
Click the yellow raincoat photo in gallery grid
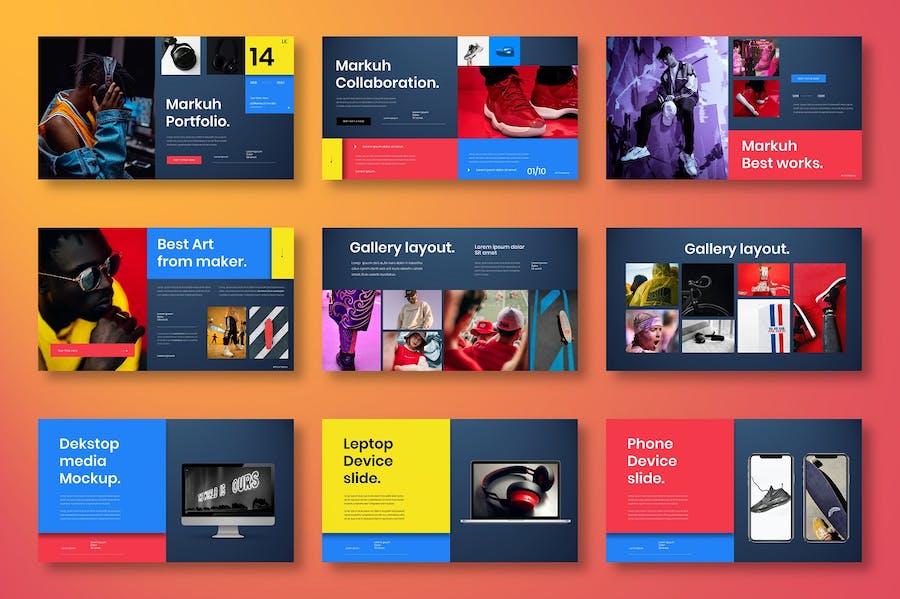pyautogui.click(x=652, y=284)
